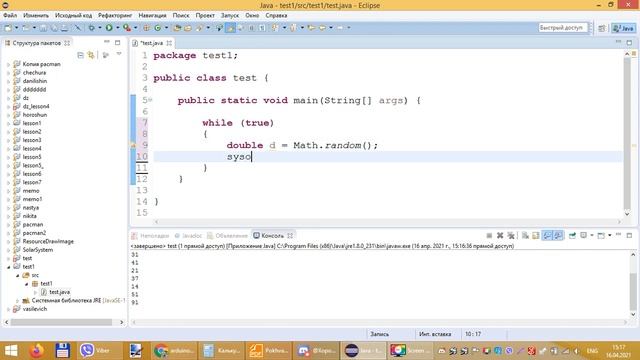This screenshot has width=640, height=360.
Task: Toggle Show Console When Standard Out Changes
Action: coord(547,236)
